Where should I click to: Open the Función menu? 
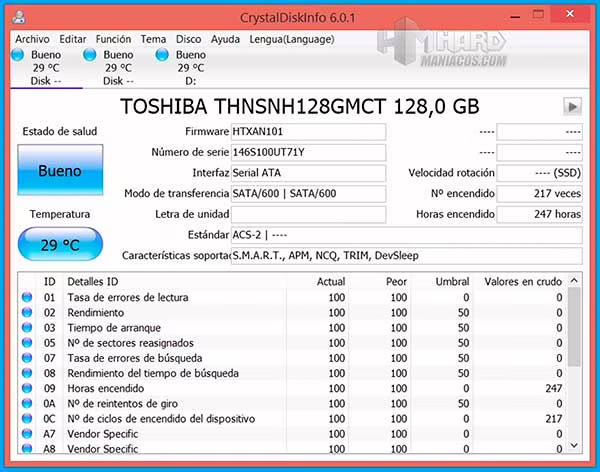[113, 39]
